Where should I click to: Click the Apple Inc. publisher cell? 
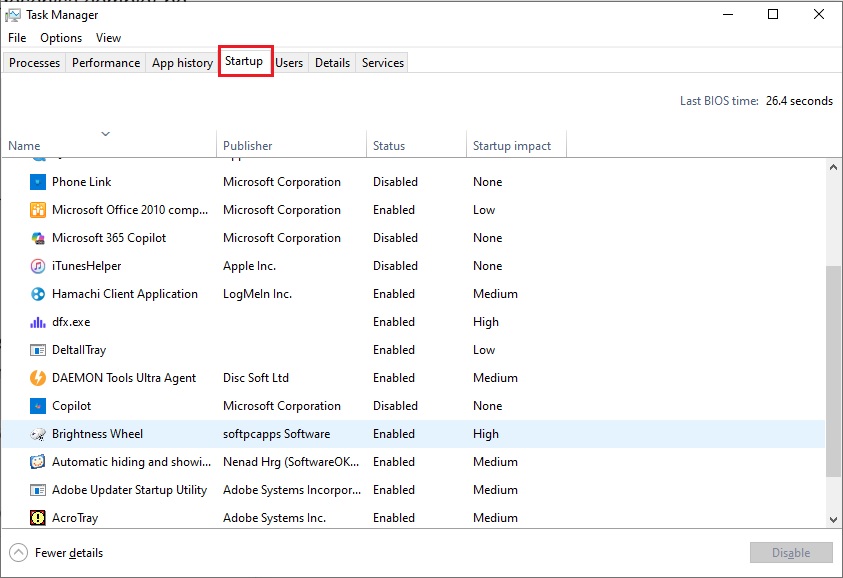pos(249,266)
